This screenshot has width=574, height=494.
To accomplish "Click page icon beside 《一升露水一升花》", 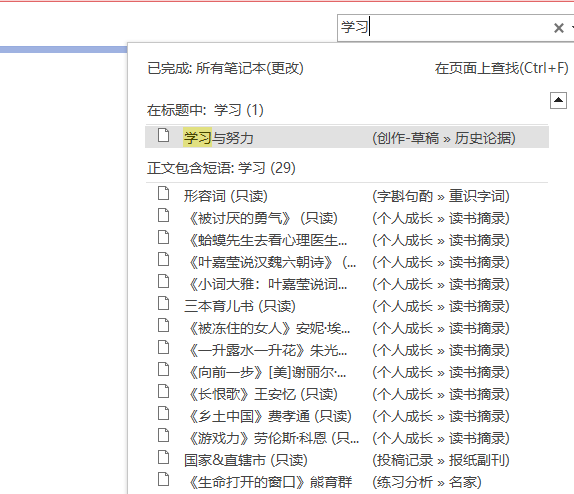I will (x=163, y=347).
